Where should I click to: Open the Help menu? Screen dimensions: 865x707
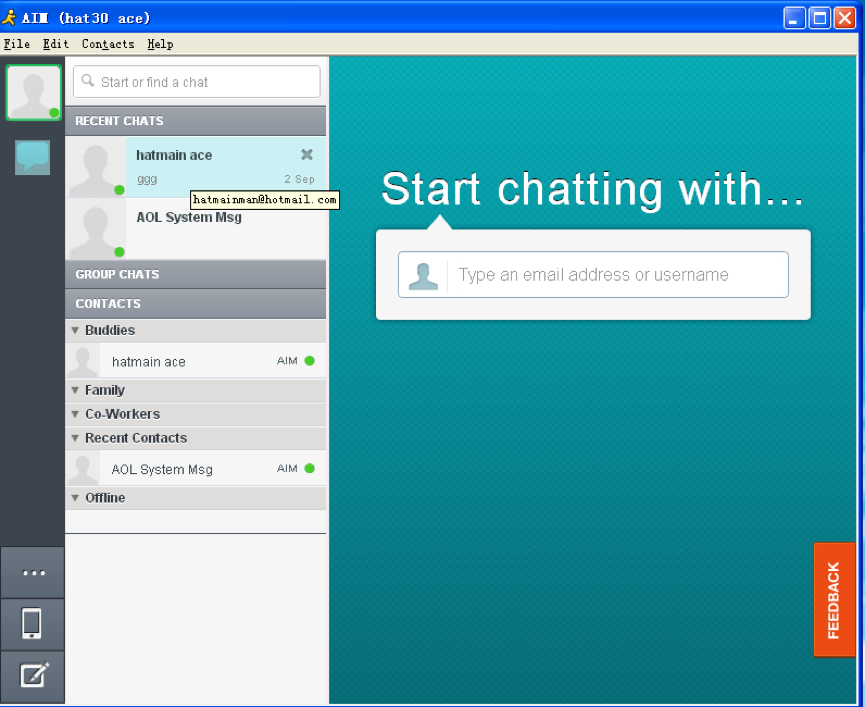coord(160,44)
